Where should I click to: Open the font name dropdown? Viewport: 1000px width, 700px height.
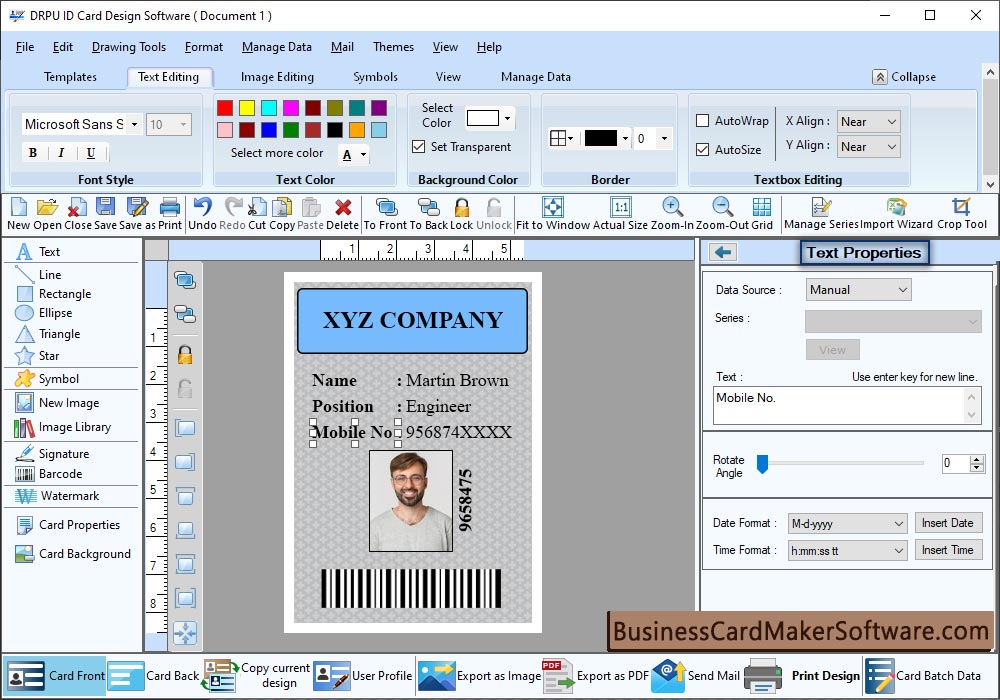coord(134,124)
